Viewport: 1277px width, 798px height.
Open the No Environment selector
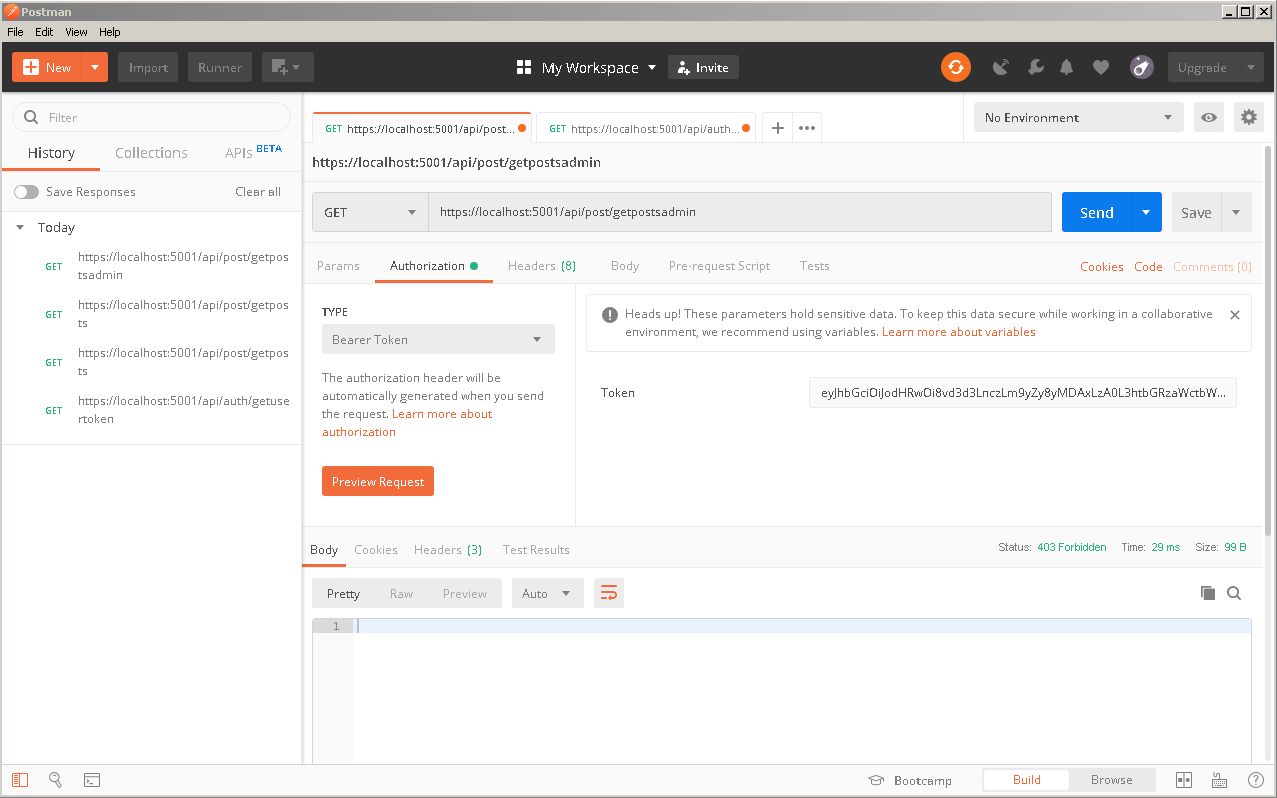coord(1079,117)
